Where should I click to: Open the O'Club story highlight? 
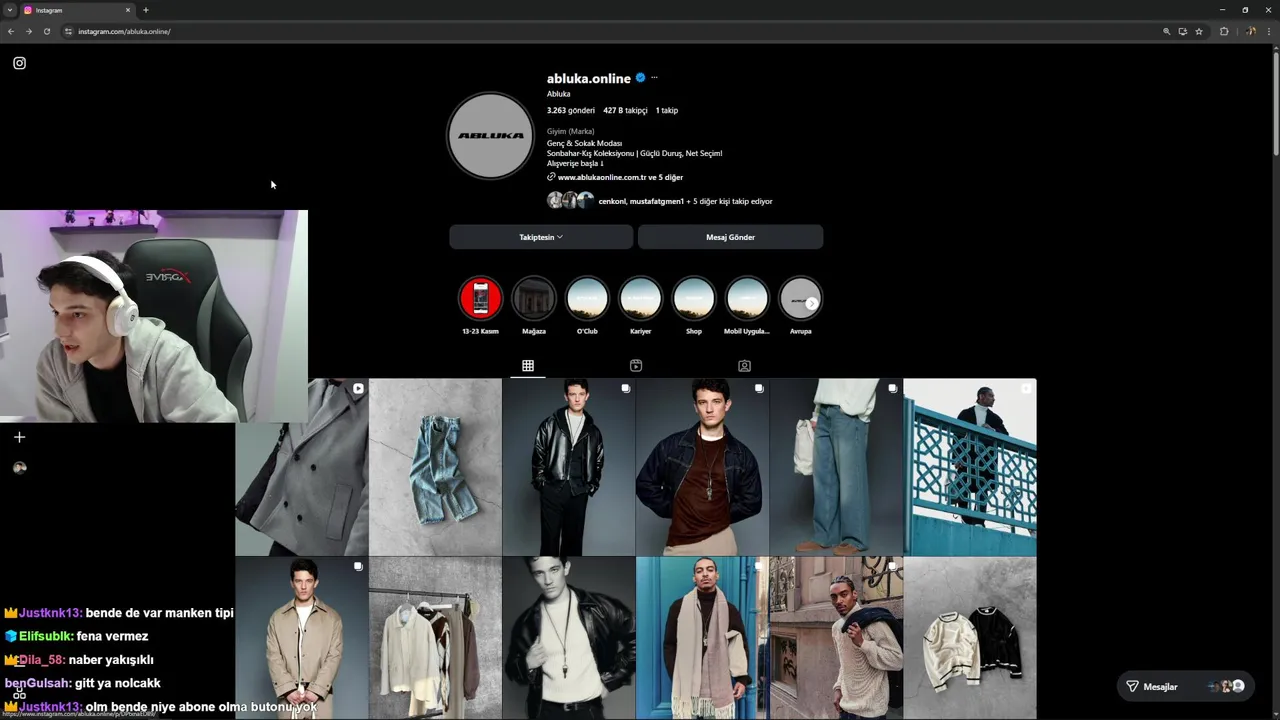tap(587, 298)
